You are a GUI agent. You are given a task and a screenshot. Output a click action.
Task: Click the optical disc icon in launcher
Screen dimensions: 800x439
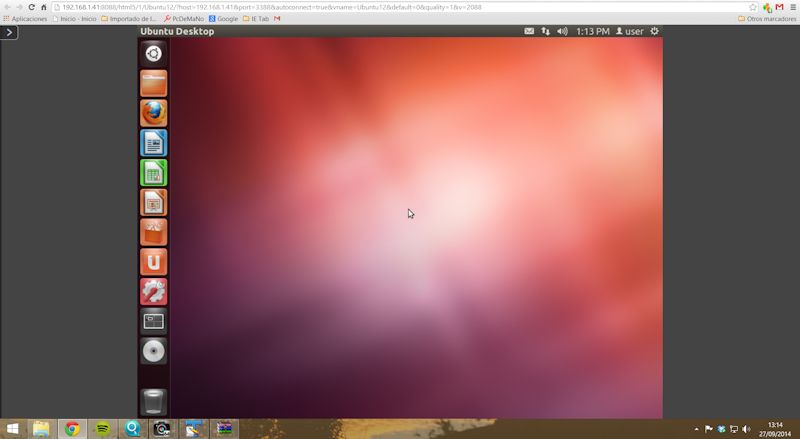pyautogui.click(x=154, y=351)
